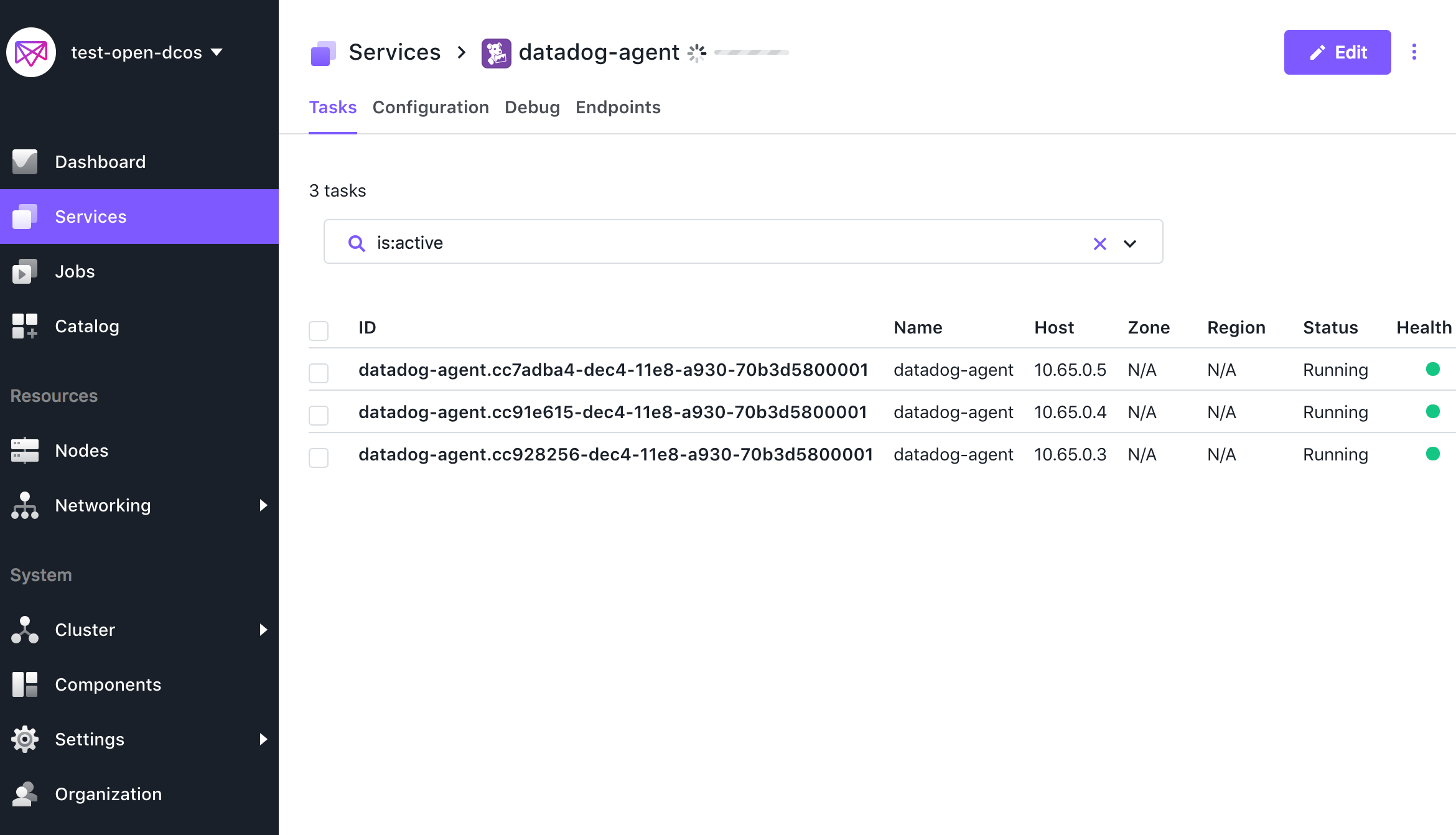Open the options menu via the kebab icon

coord(1414,52)
